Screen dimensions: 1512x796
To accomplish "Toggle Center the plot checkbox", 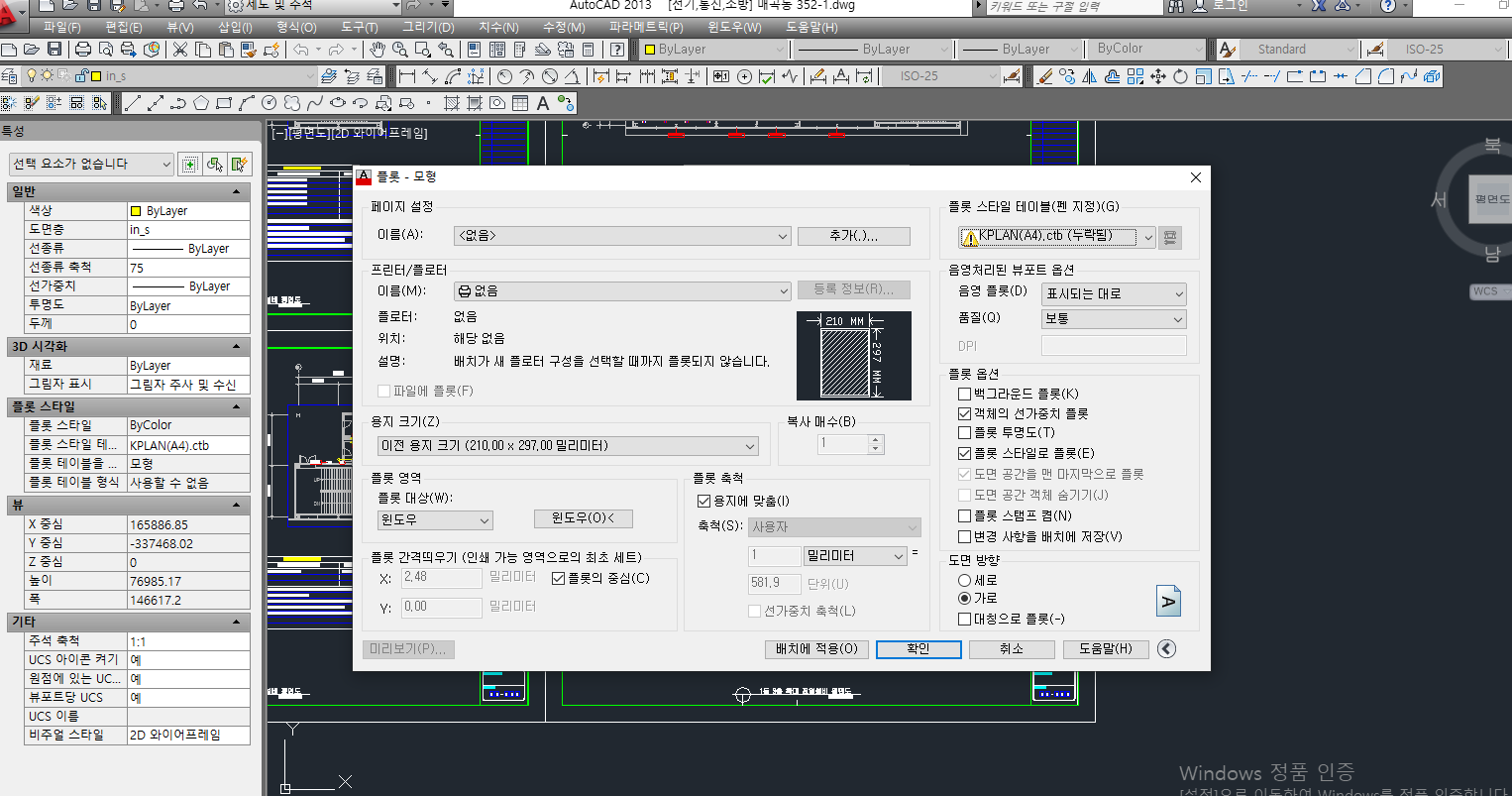I will pyautogui.click(x=558, y=578).
